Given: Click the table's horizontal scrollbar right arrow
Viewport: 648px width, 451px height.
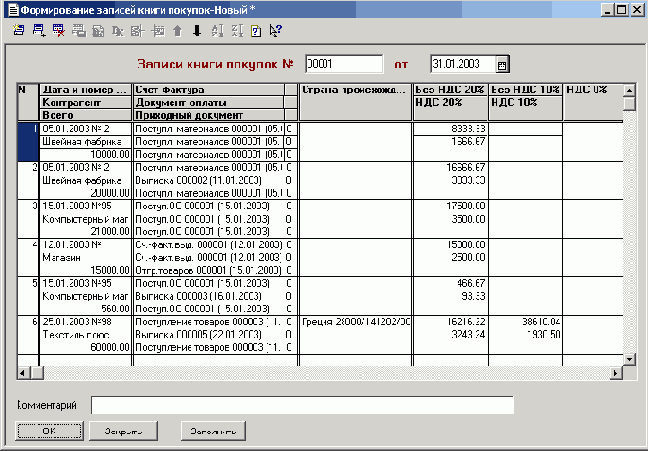Looking at the screenshot, I should coord(615,373).
